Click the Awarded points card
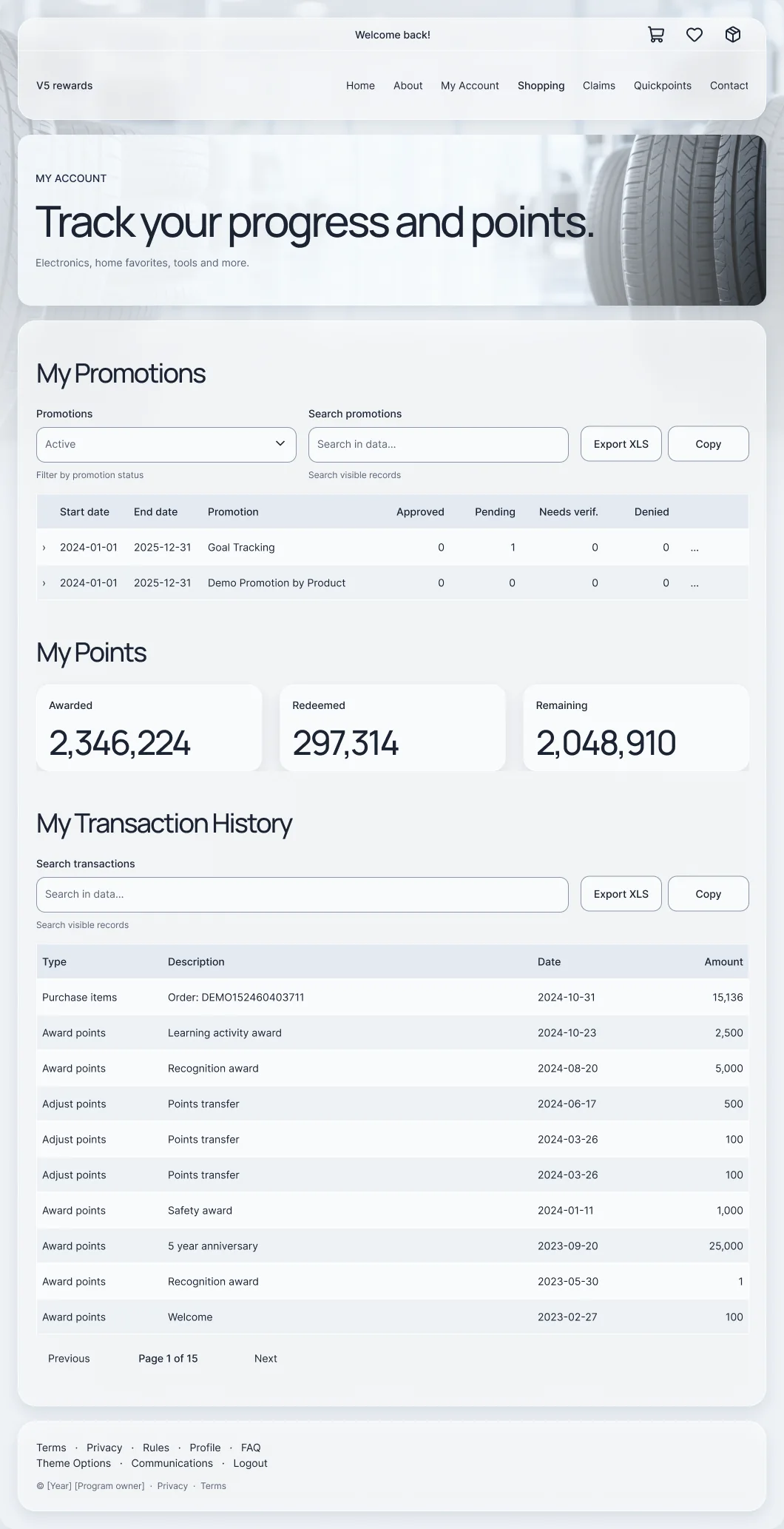 (x=149, y=727)
